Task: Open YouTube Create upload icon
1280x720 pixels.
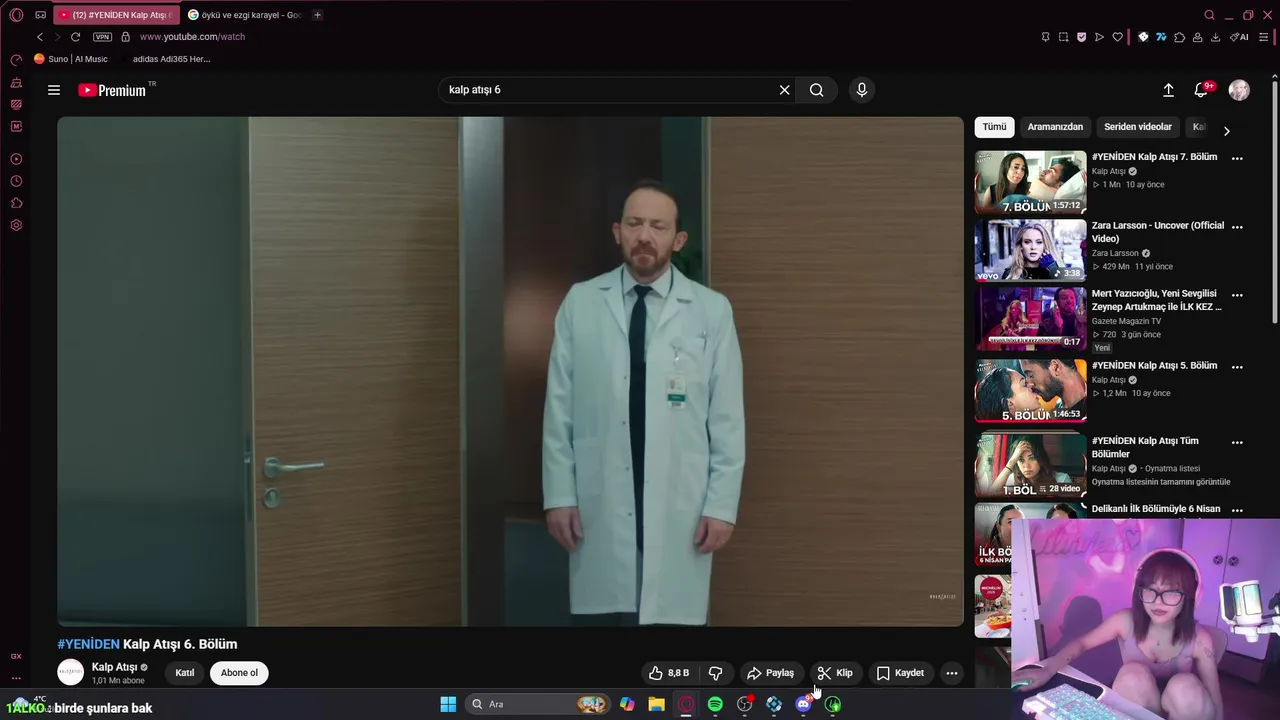Action: tap(1168, 90)
